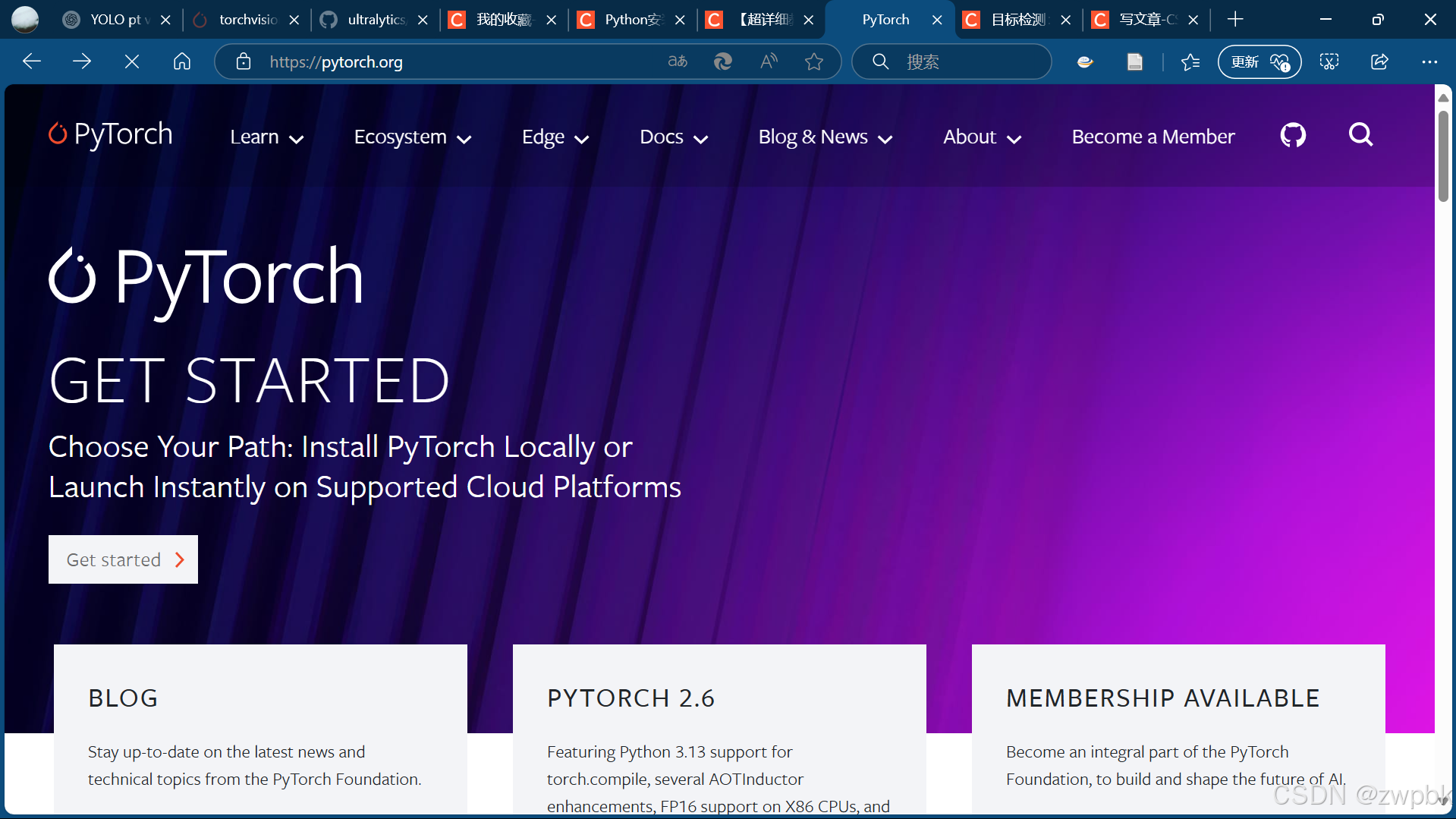Open PyTorch GitHub icon in navbar

click(1293, 136)
